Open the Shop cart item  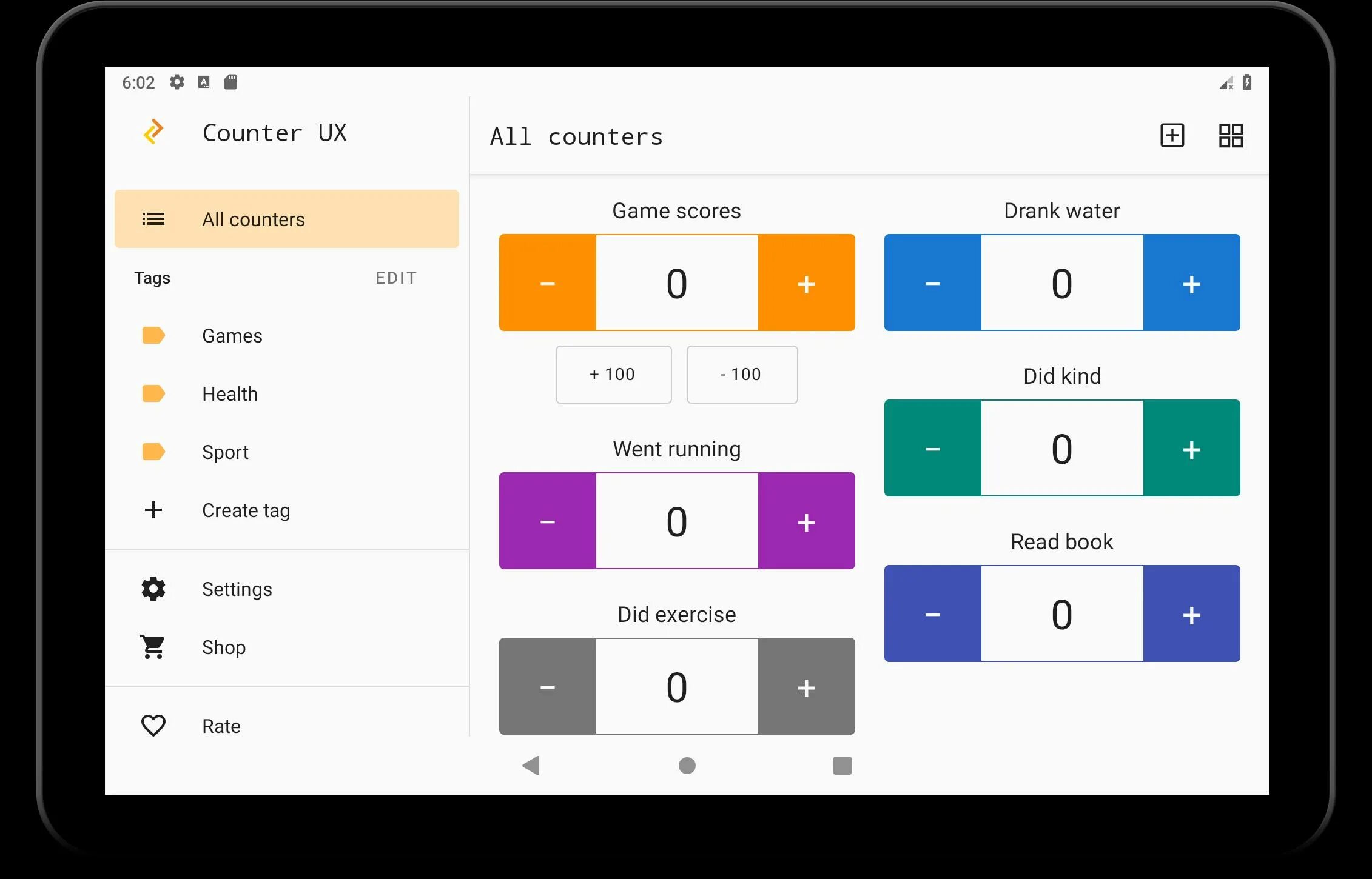[x=153, y=647]
